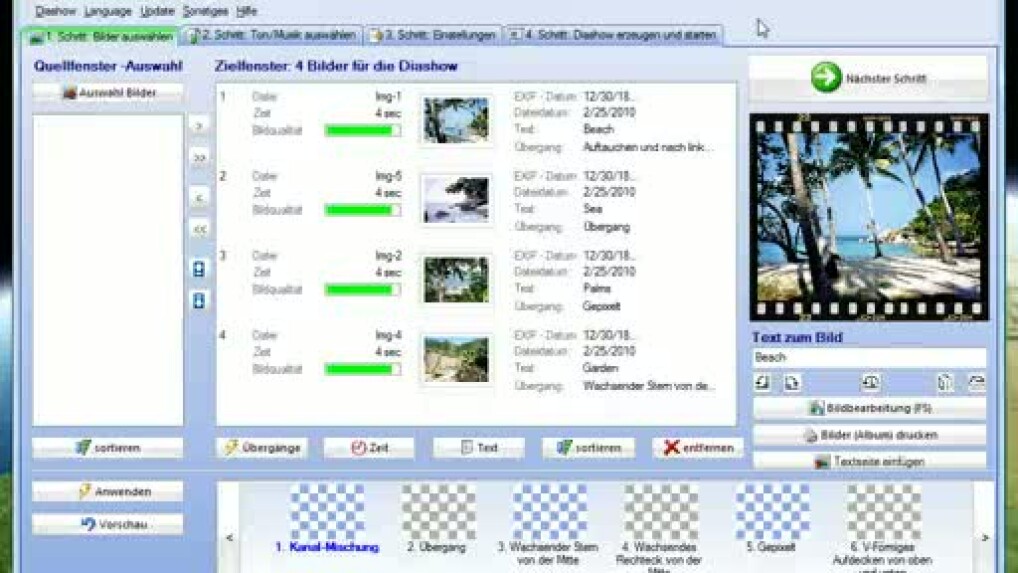Rotate image left using first rotate icon
The height and width of the screenshot is (573, 1018).
point(762,383)
